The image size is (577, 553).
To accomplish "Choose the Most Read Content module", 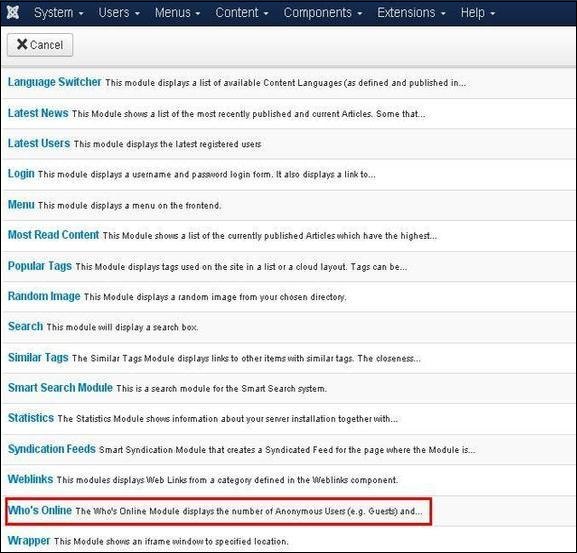I will point(53,235).
